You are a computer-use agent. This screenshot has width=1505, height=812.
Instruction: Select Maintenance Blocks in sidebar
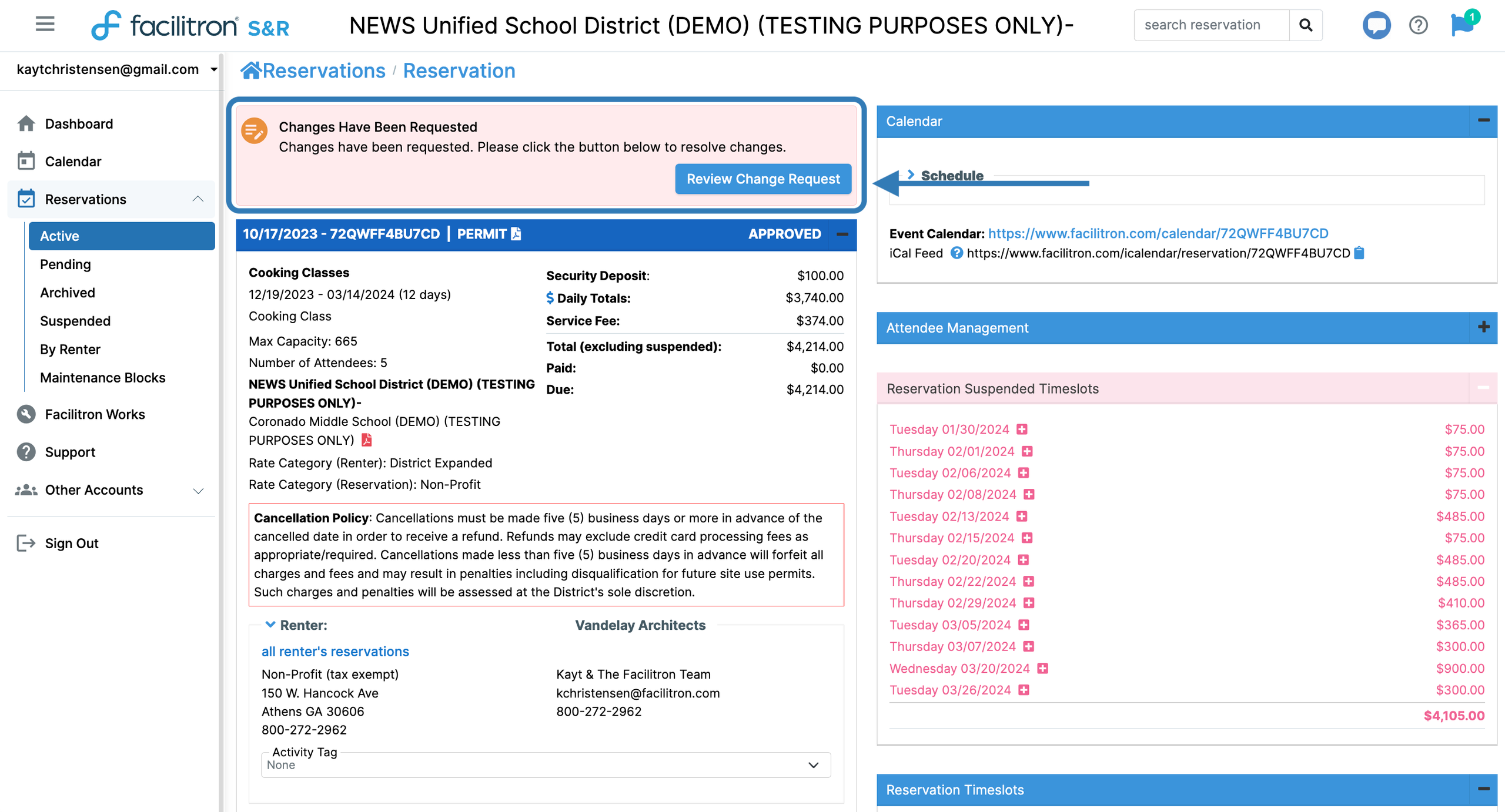[102, 378]
